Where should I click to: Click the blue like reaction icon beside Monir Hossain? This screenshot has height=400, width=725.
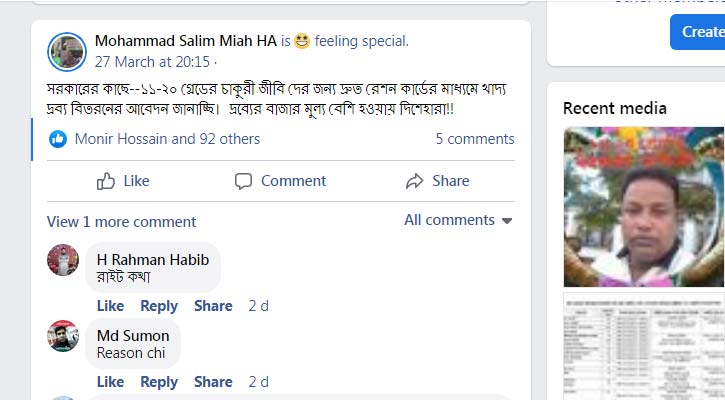[x=59, y=139]
